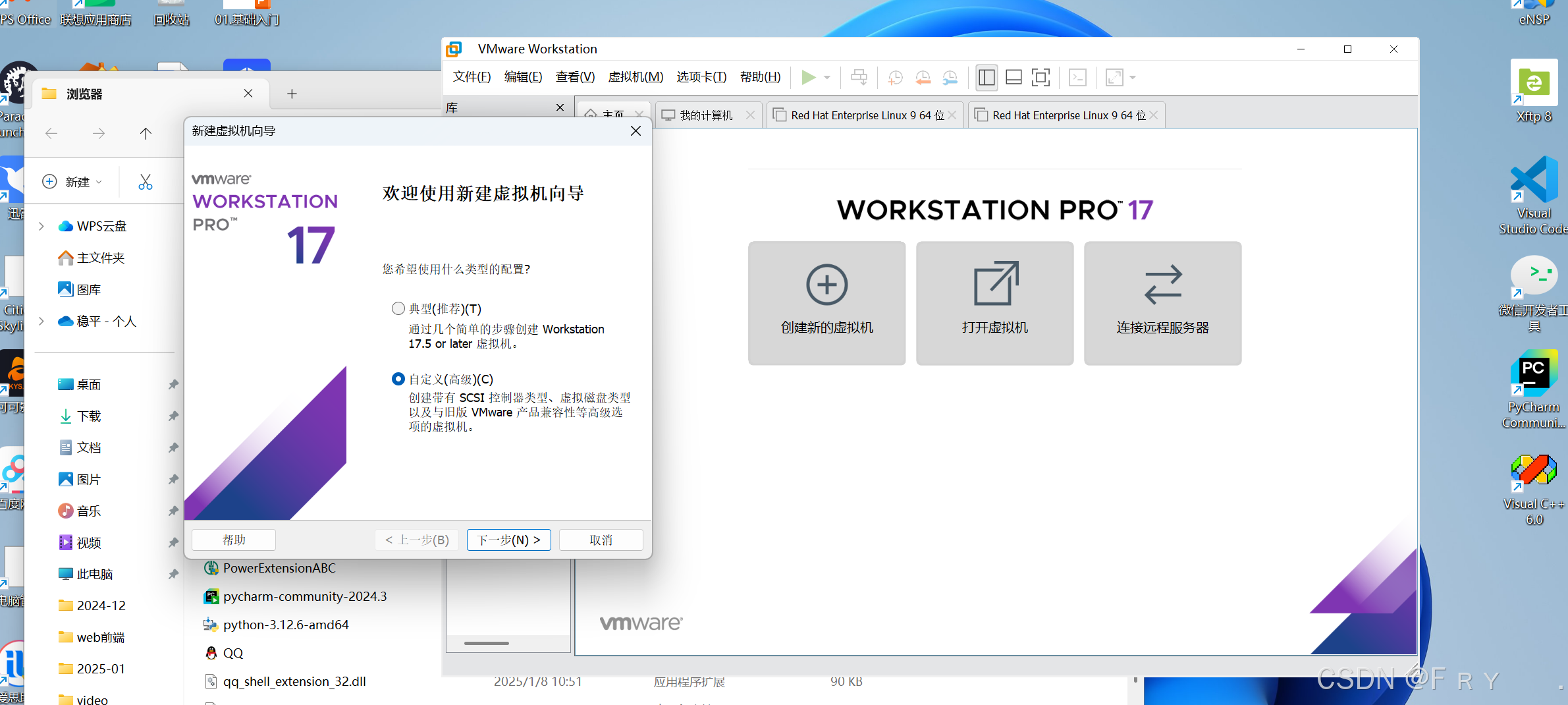Add a new tab in file explorer

tap(292, 94)
